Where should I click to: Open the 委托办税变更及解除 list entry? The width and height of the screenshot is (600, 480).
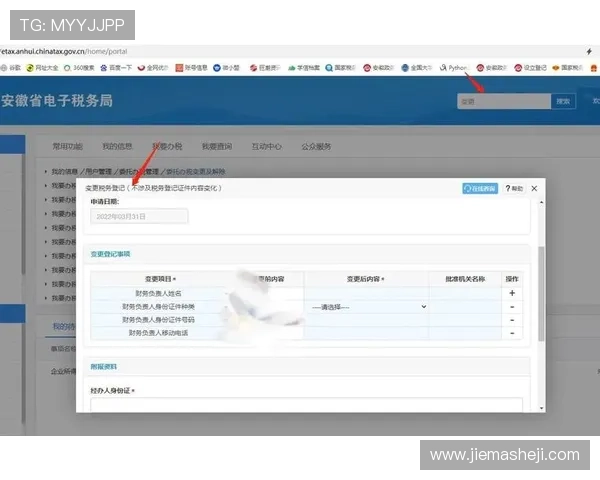tap(138, 171)
